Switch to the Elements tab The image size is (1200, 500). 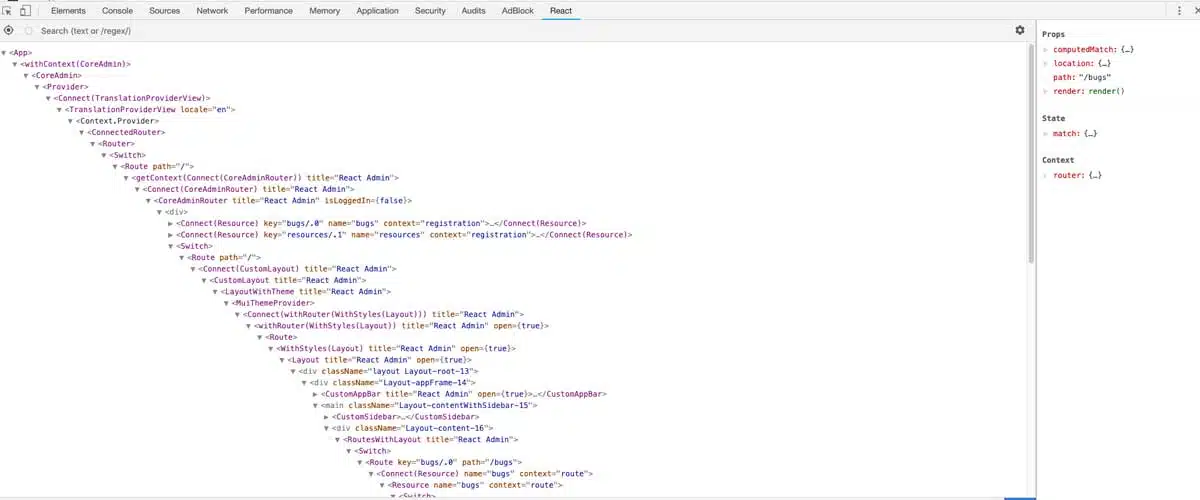tap(68, 11)
